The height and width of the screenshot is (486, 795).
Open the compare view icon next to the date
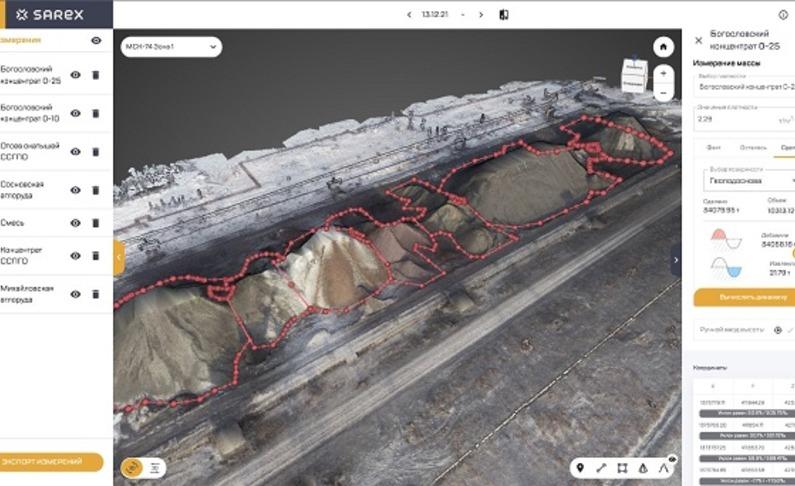504,15
